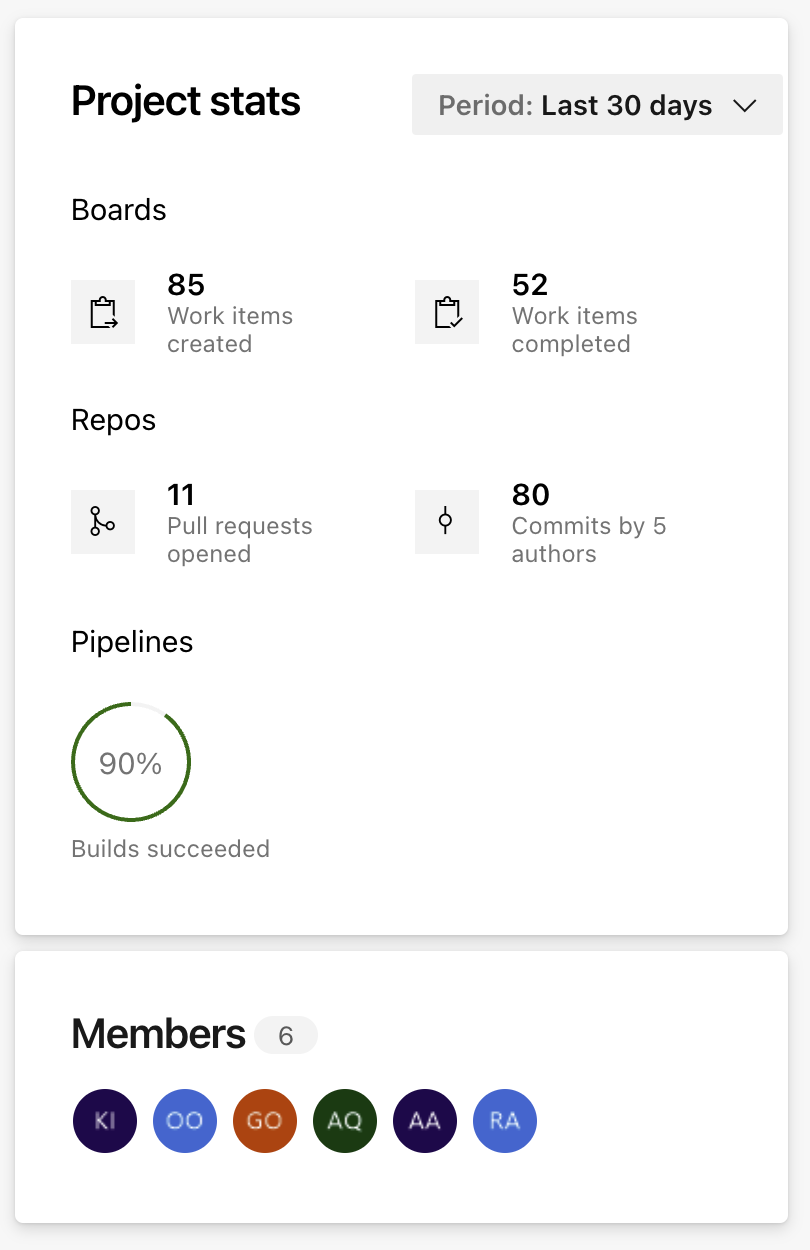The width and height of the screenshot is (810, 1250).
Task: Click the chevron arrow in Period selector
Action: coord(744,106)
